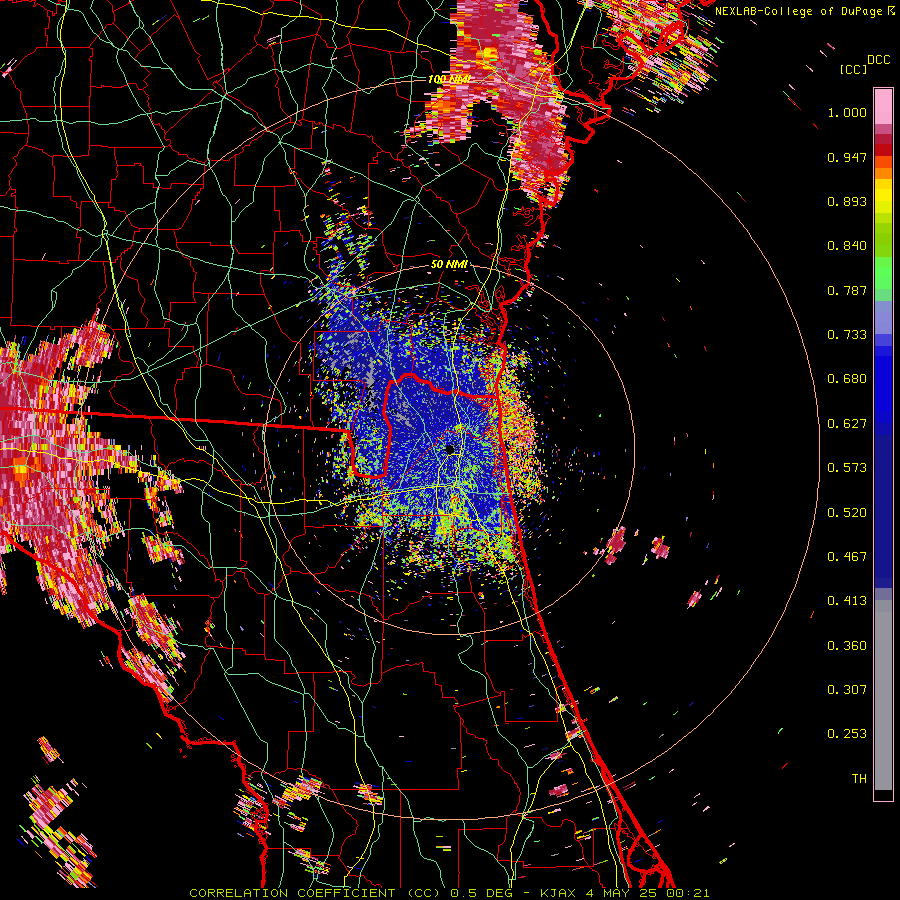Select the 0.467 value on the color scale
This screenshot has height=900, width=900.
847,557
